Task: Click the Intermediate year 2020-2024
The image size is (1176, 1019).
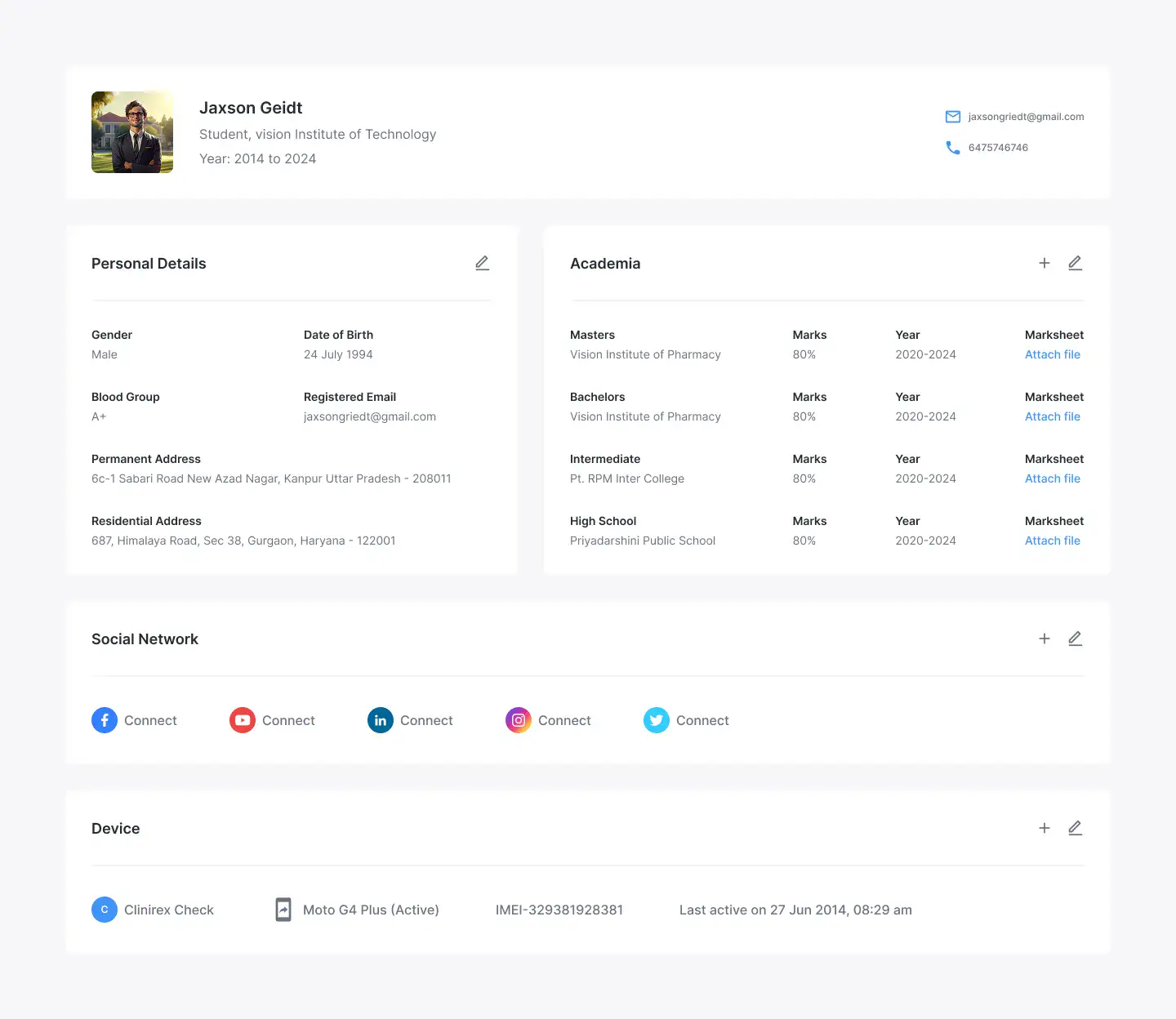Action: 925,478
